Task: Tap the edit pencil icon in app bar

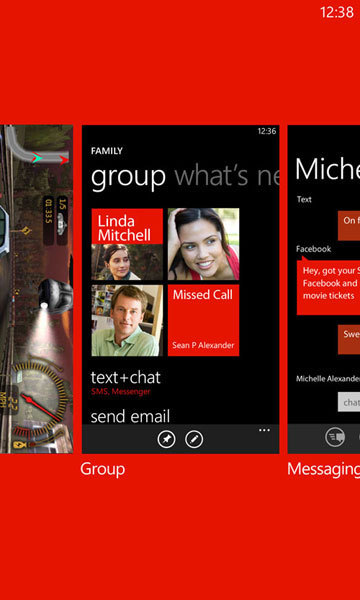Action: [x=194, y=439]
